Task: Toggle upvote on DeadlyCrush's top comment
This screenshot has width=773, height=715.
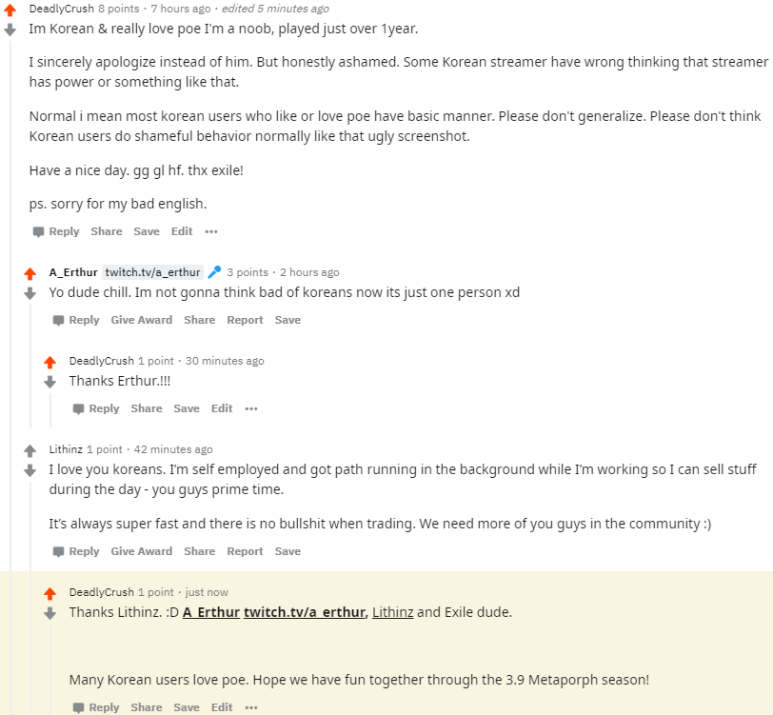Action: click(x=10, y=10)
